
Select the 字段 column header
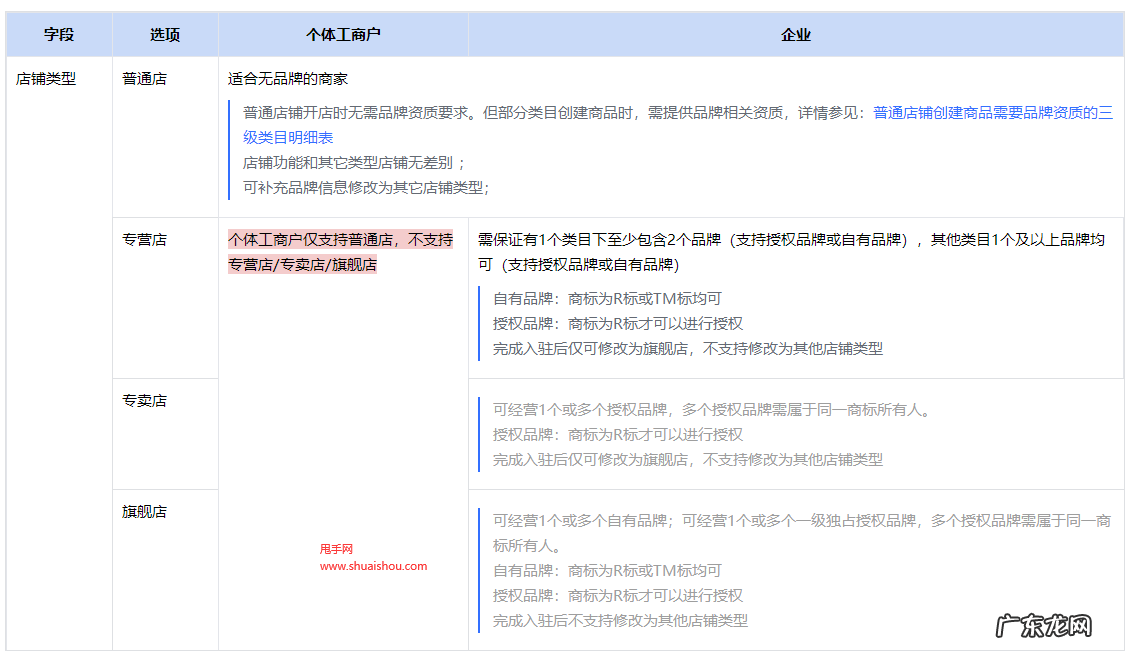[x=57, y=33]
